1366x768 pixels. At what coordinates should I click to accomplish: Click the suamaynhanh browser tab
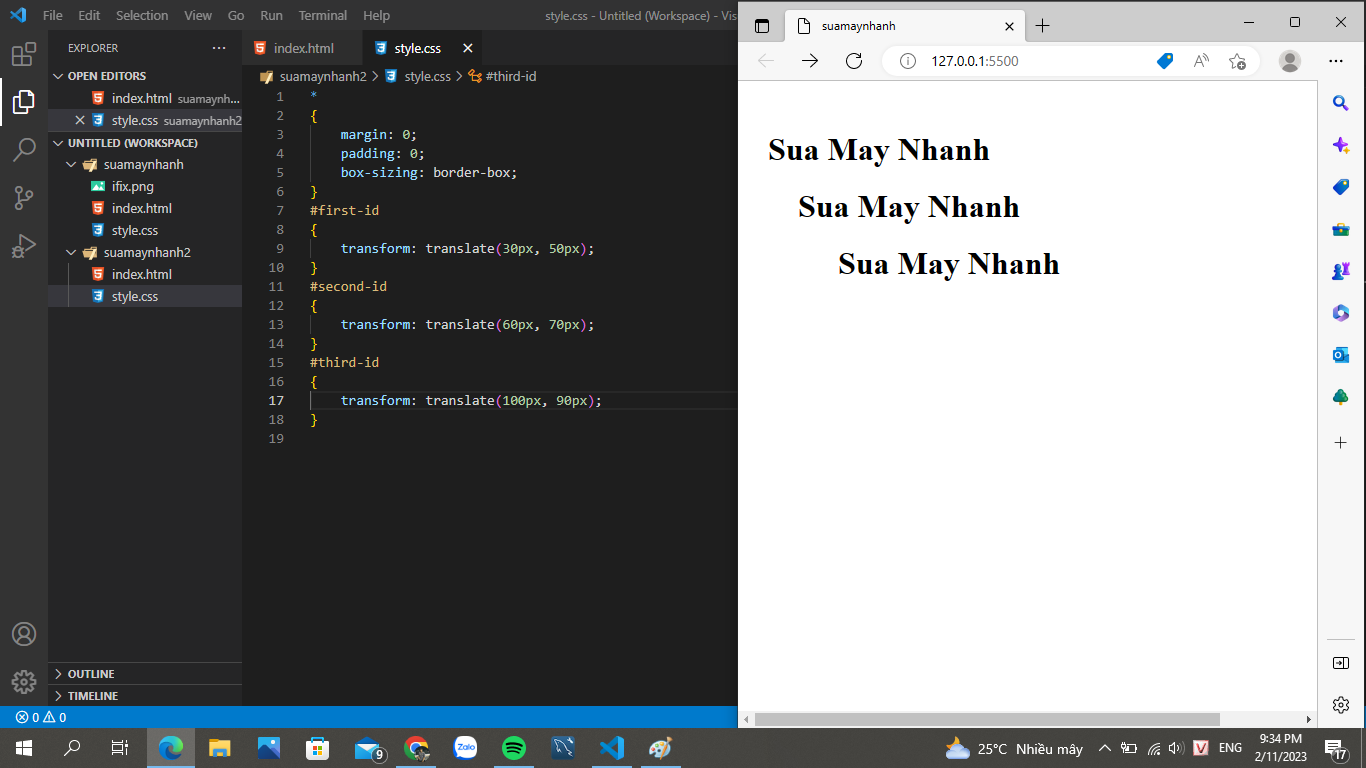(x=906, y=26)
